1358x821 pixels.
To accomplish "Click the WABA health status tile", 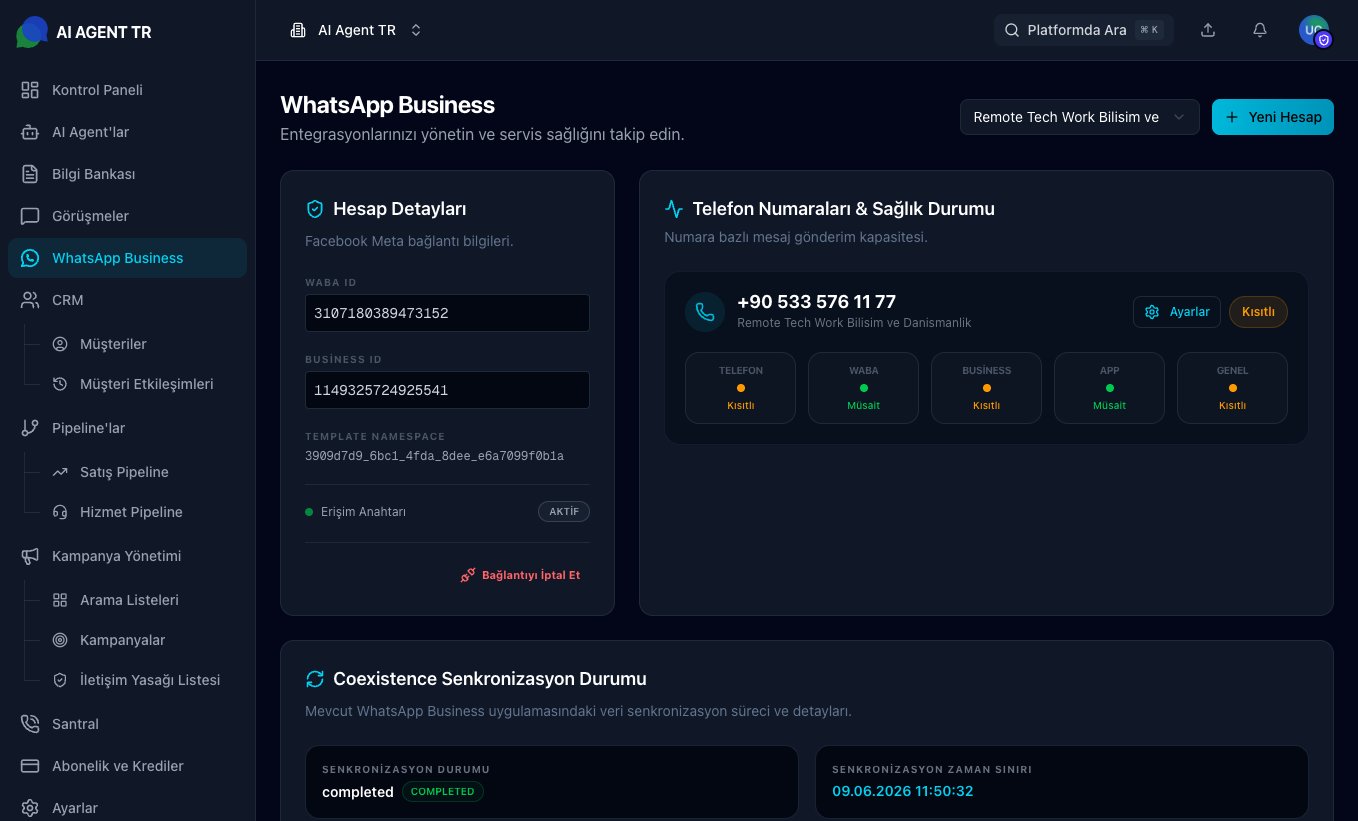I will 863,388.
